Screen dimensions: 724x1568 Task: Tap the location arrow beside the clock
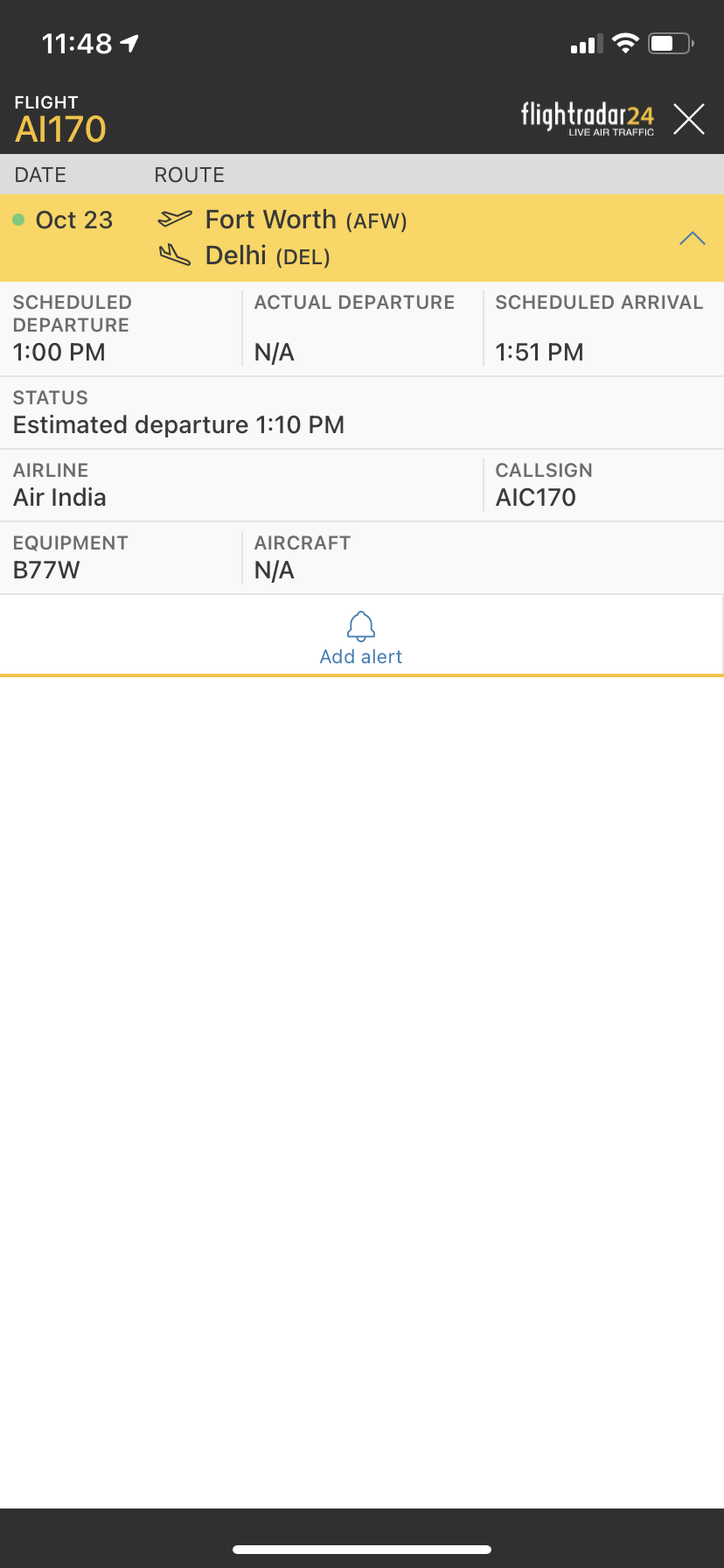(130, 43)
